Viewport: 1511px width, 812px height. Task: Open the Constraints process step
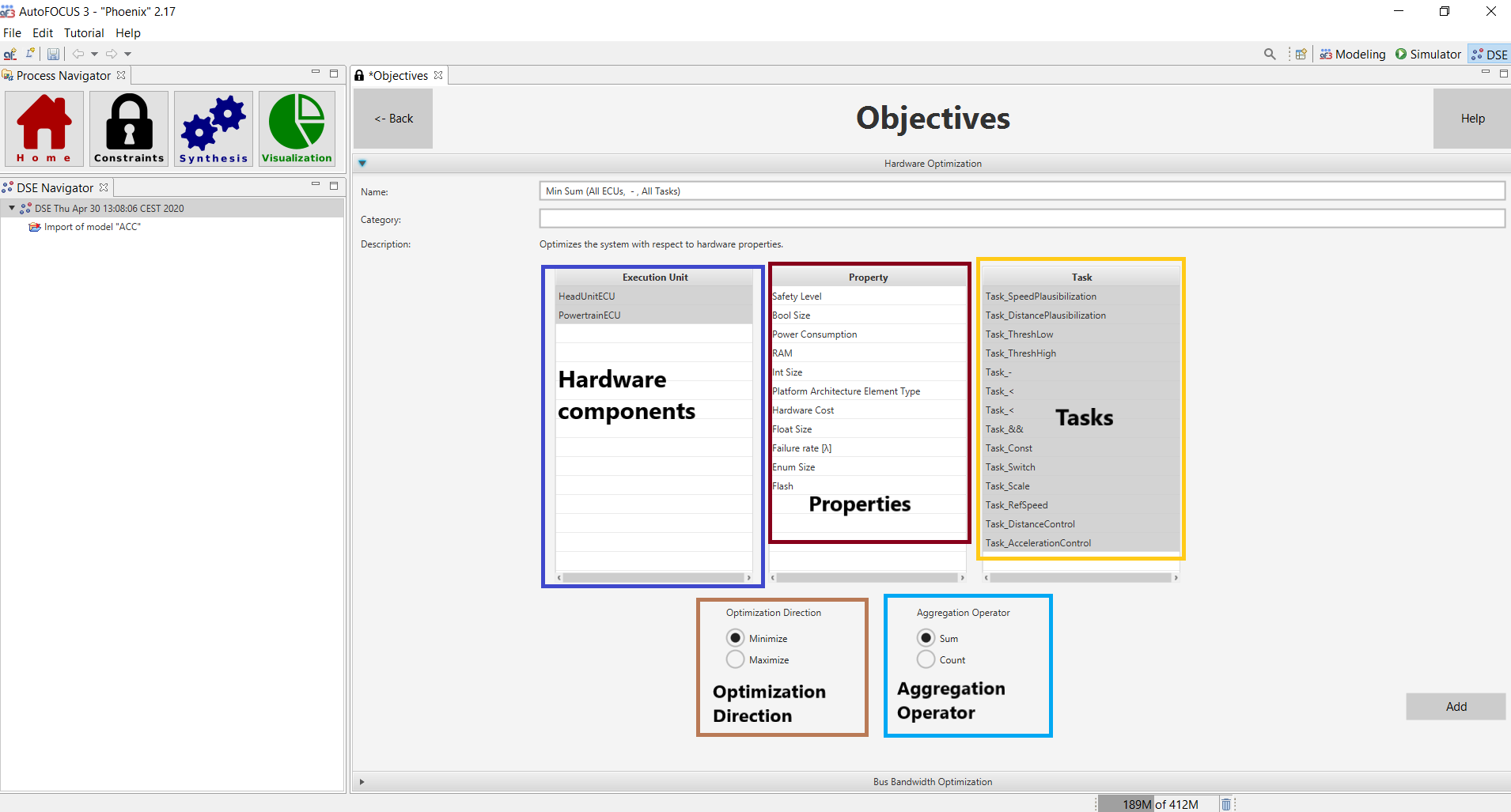[x=129, y=128]
